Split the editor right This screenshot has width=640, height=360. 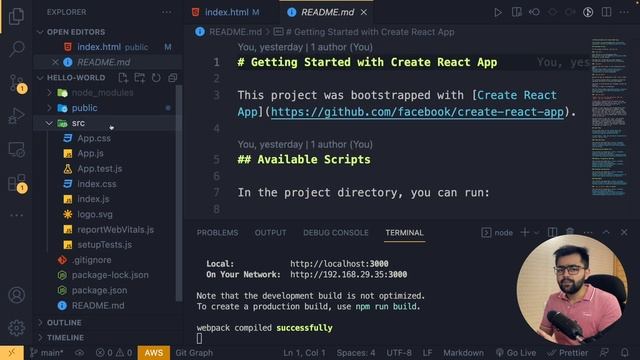[x=607, y=12]
